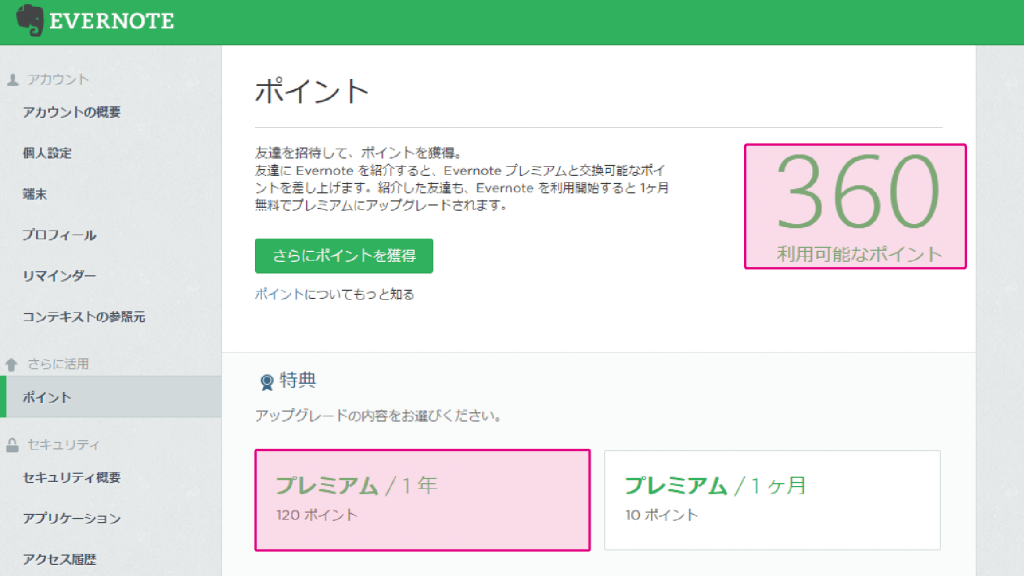This screenshot has height=576, width=1024.
Task: Click the ポイント page title heading
Action: [312, 91]
